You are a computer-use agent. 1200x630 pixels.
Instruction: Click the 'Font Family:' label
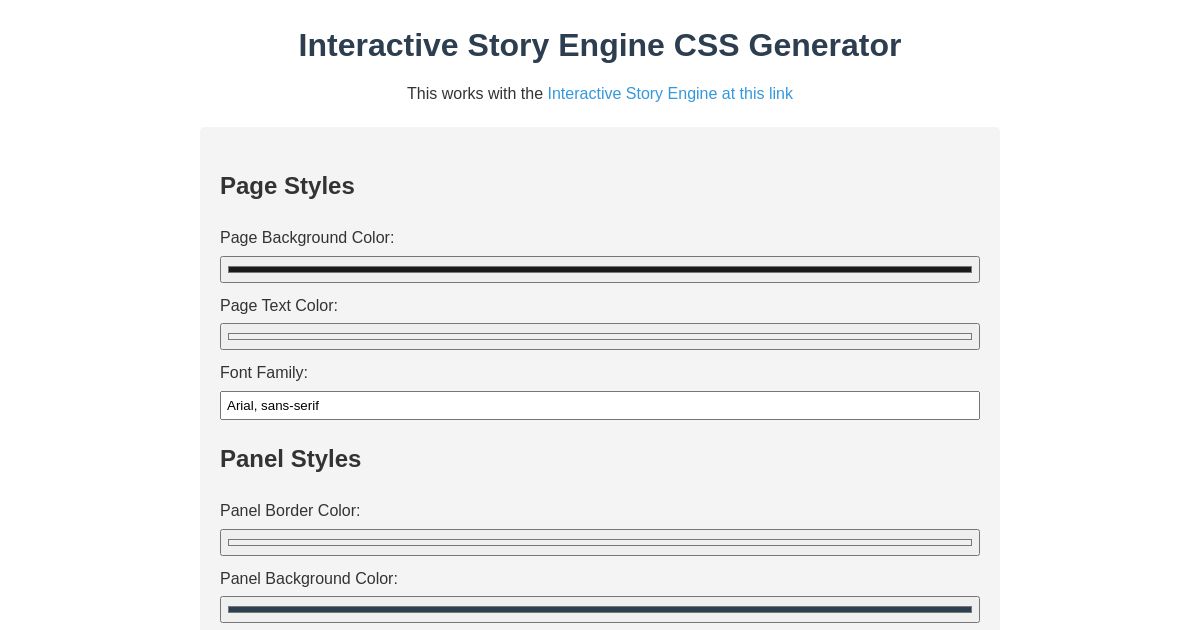coord(264,373)
